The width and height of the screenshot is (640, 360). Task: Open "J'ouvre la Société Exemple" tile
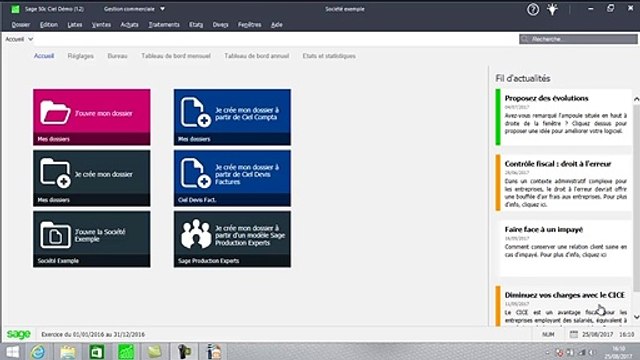click(92, 239)
